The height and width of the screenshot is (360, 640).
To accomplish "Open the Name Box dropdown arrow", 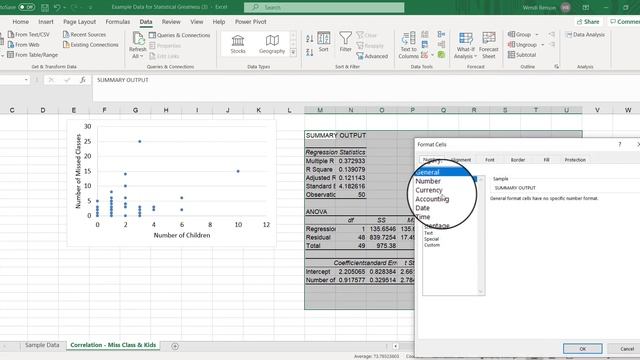I will pos(26,80).
